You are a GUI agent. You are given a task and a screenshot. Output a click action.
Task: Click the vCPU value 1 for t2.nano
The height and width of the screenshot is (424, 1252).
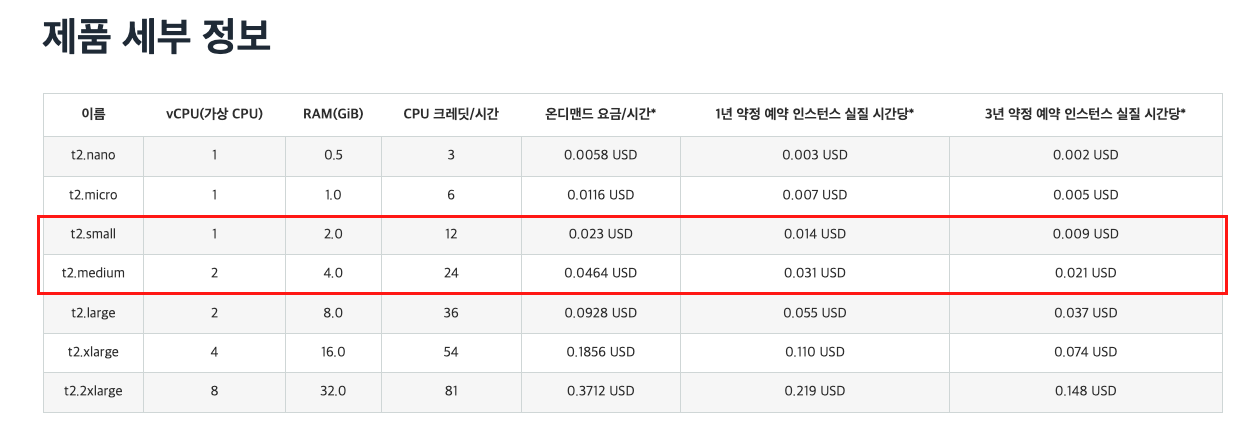coord(214,155)
